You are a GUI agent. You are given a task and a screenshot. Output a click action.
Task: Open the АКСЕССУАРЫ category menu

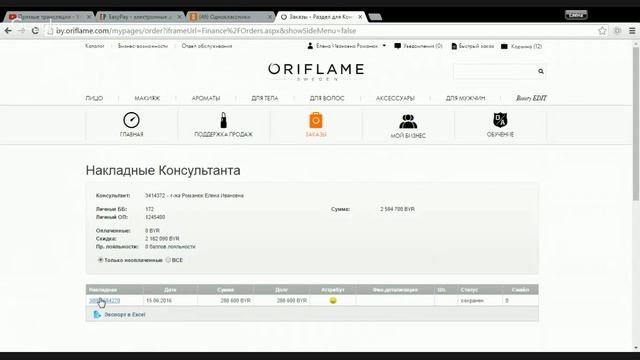(x=395, y=98)
